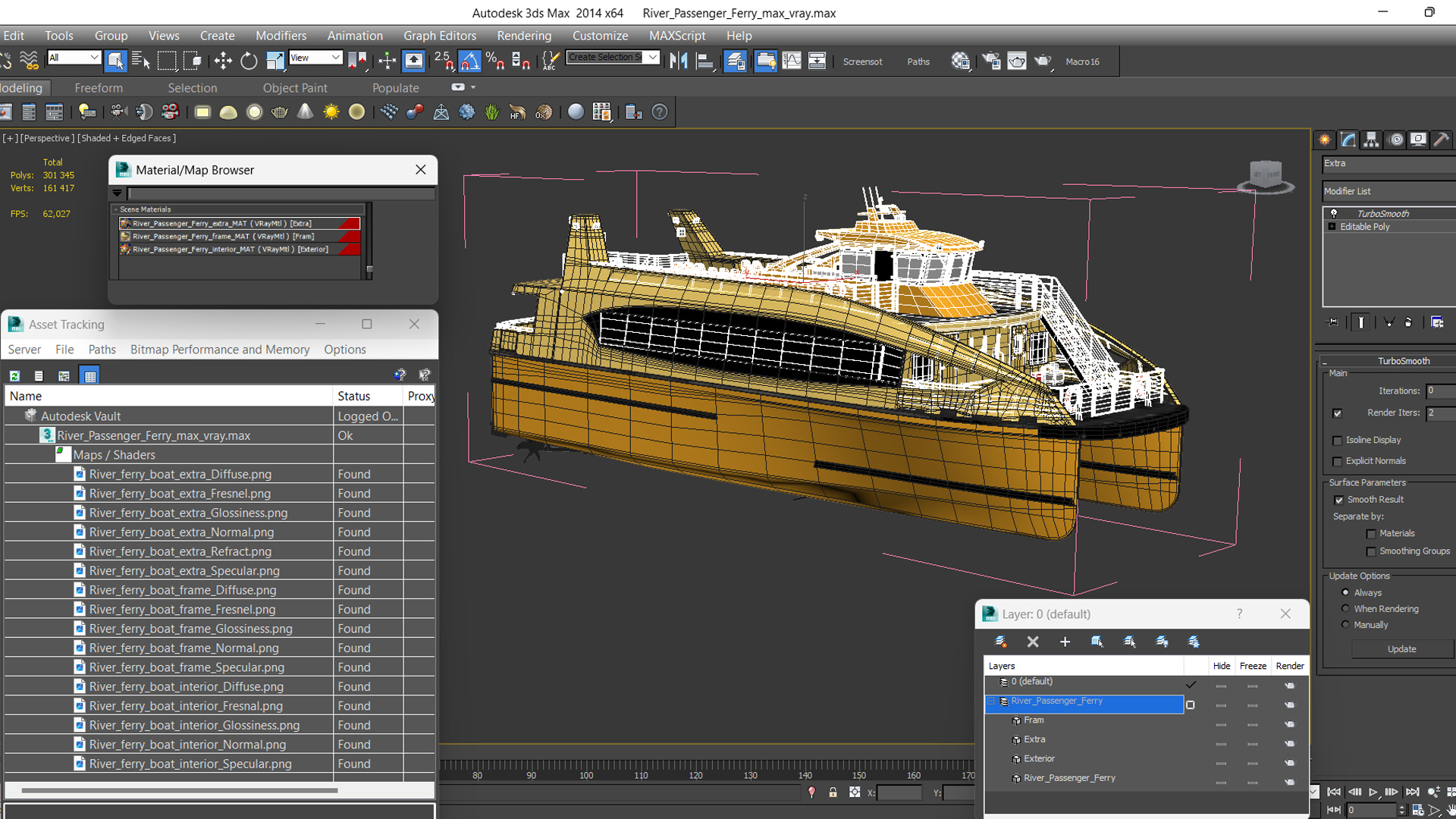Click the Mirror tool icon
The image size is (1456, 819).
pos(679,61)
